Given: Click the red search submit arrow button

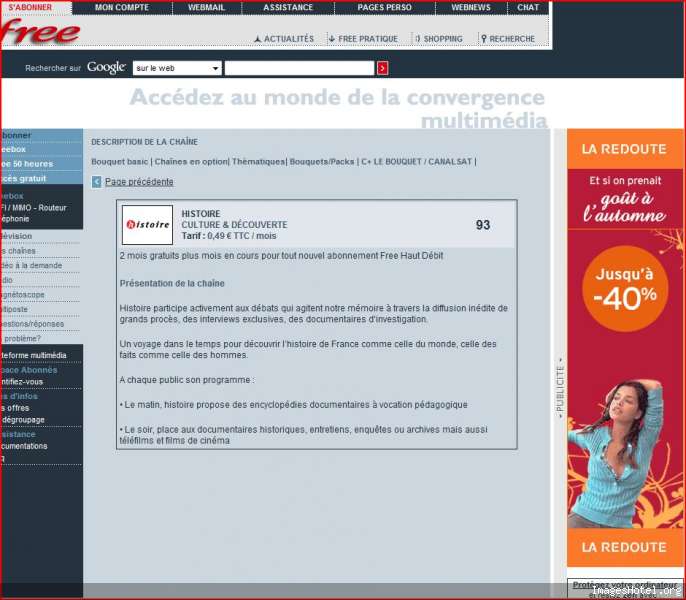Looking at the screenshot, I should coord(382,68).
